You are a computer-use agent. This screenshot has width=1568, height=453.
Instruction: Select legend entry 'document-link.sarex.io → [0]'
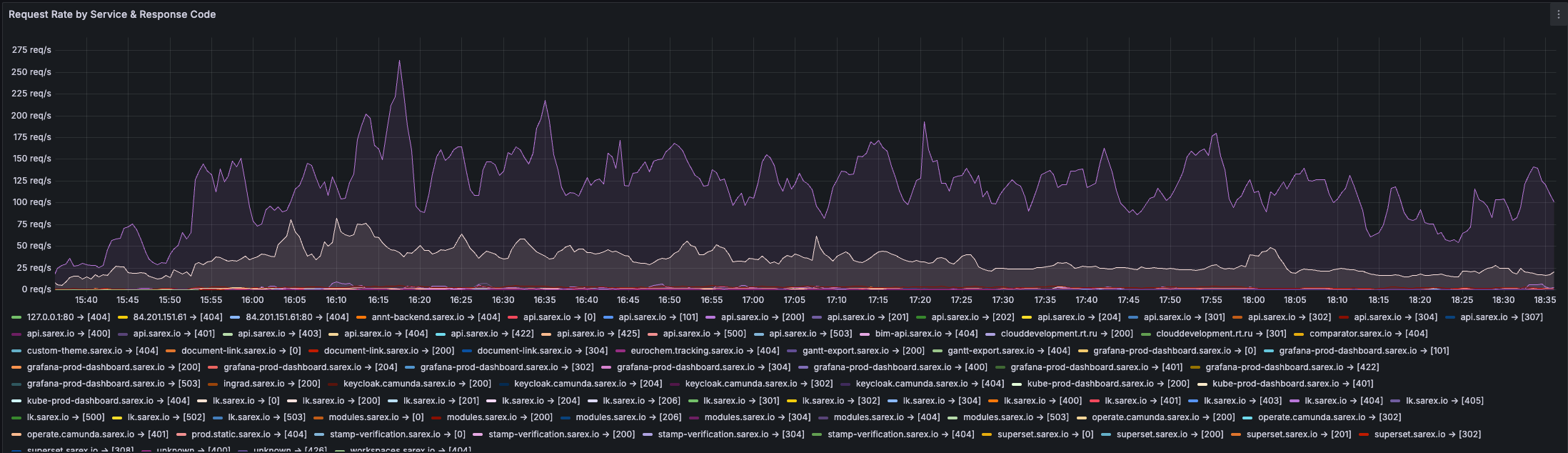click(241, 351)
